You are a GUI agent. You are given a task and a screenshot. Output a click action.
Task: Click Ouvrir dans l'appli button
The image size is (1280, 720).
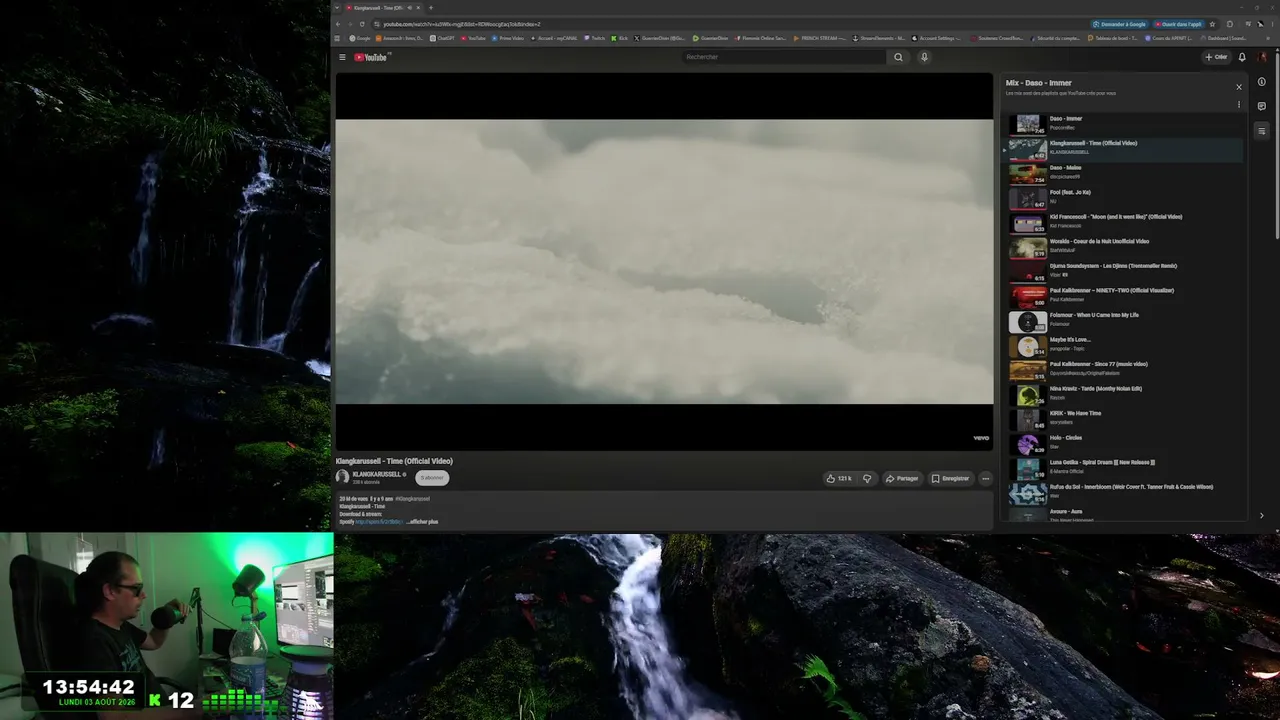pyautogui.click(x=1178, y=24)
